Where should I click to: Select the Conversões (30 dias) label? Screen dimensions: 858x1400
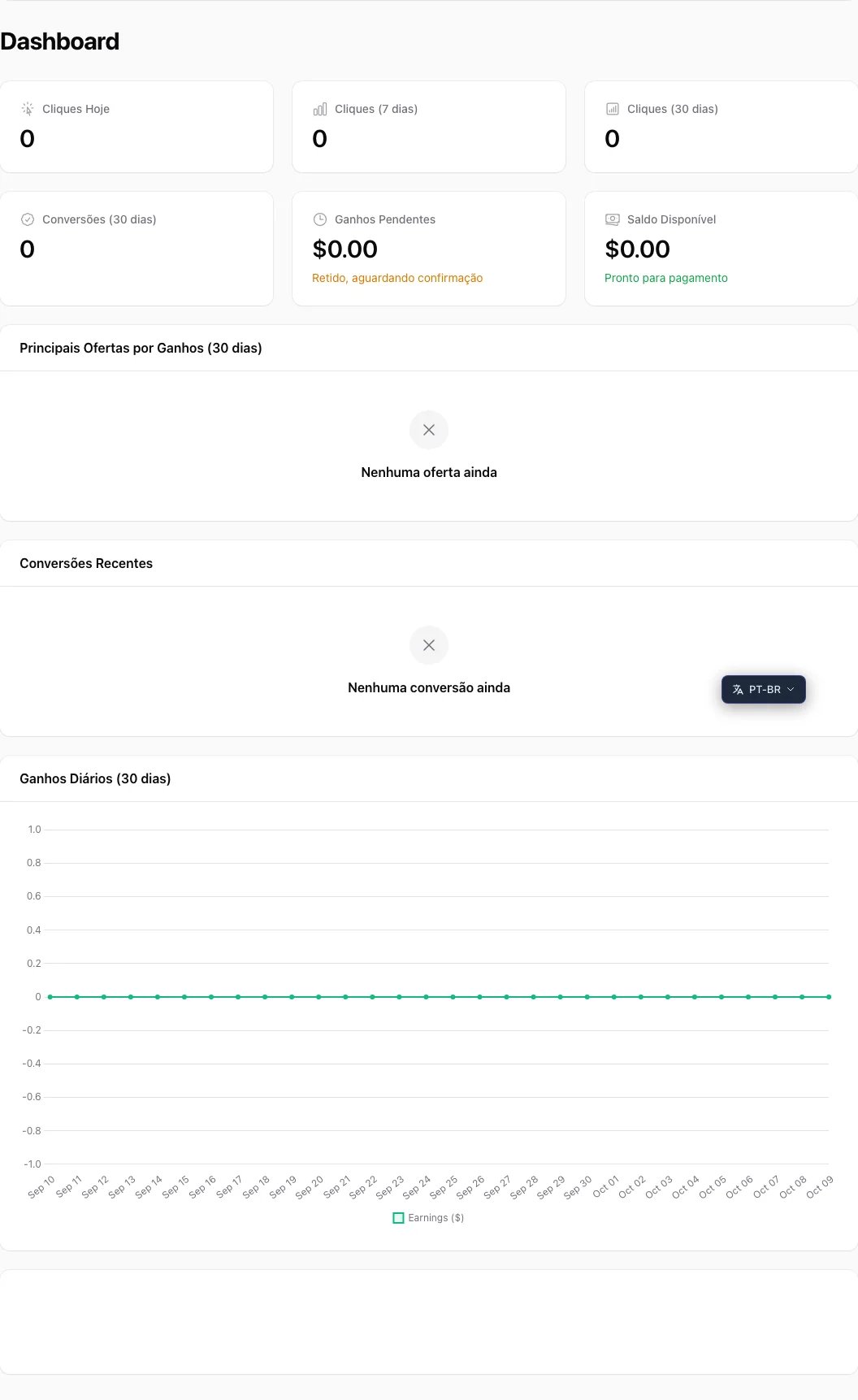click(x=99, y=219)
